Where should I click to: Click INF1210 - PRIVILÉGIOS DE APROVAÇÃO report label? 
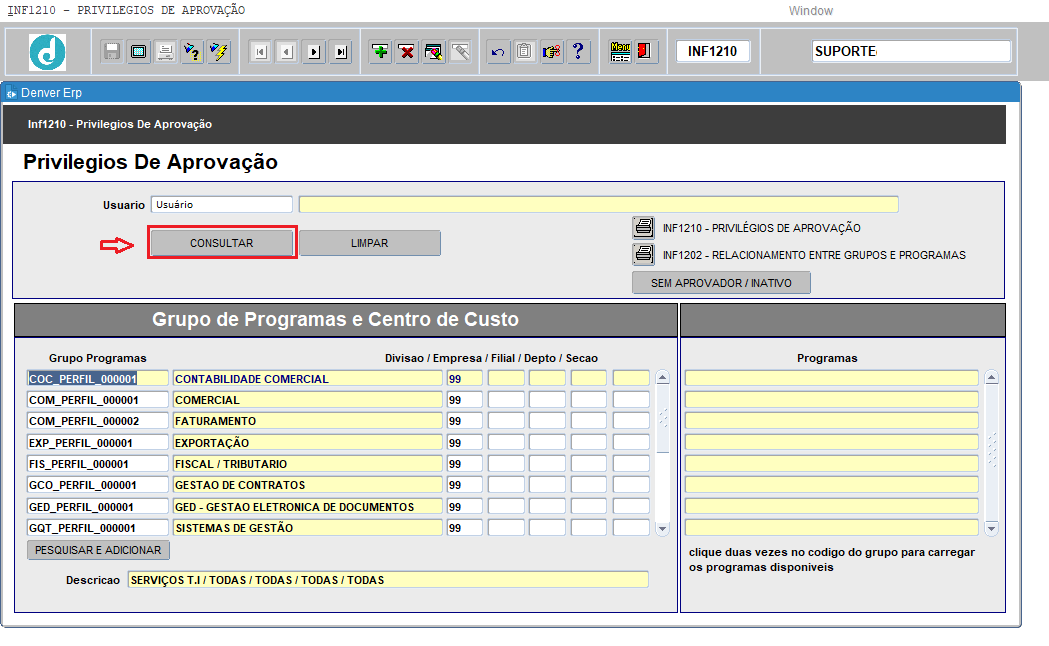[x=762, y=228]
